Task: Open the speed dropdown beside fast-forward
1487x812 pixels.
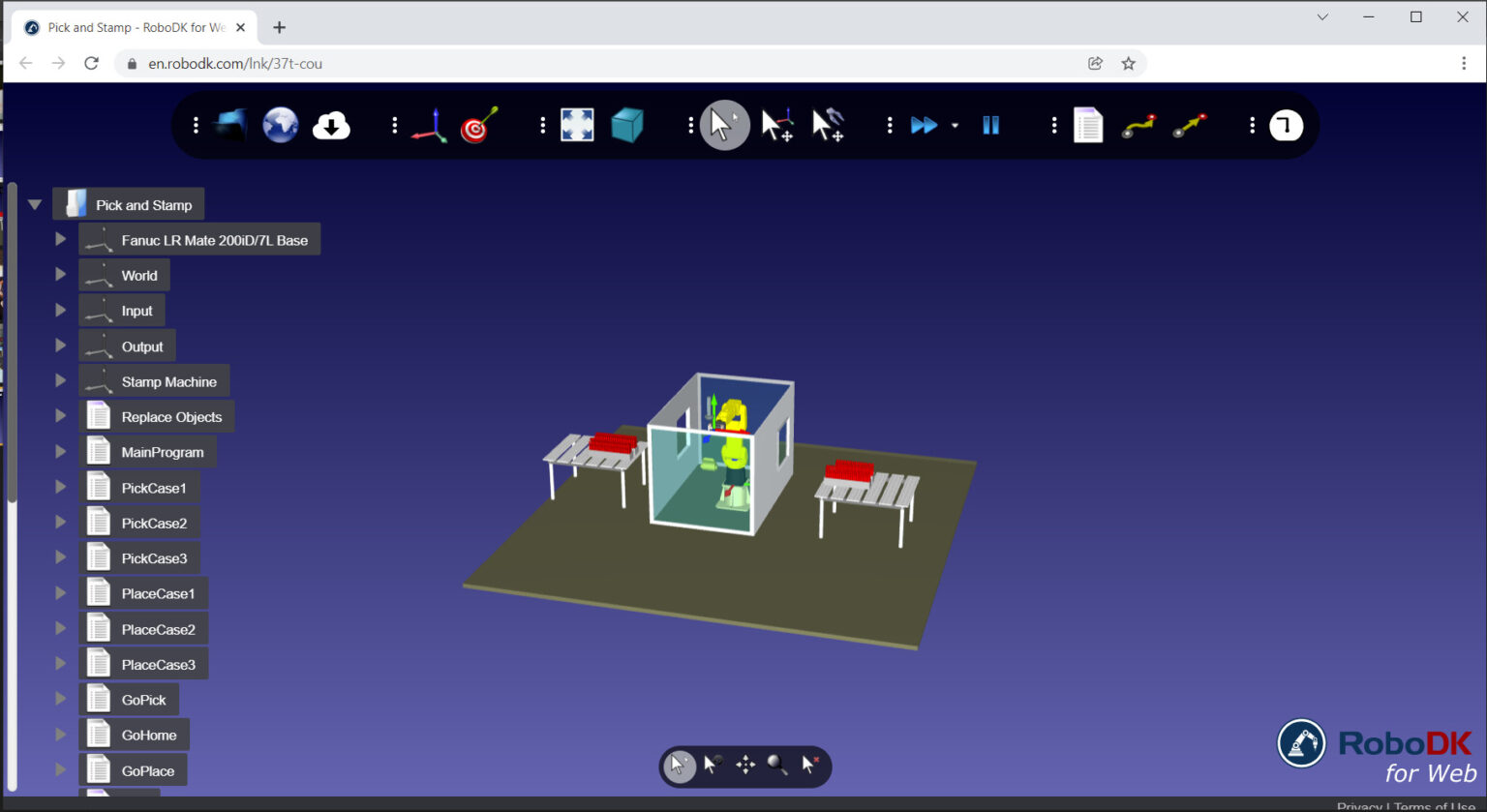Action: pyautogui.click(x=955, y=126)
